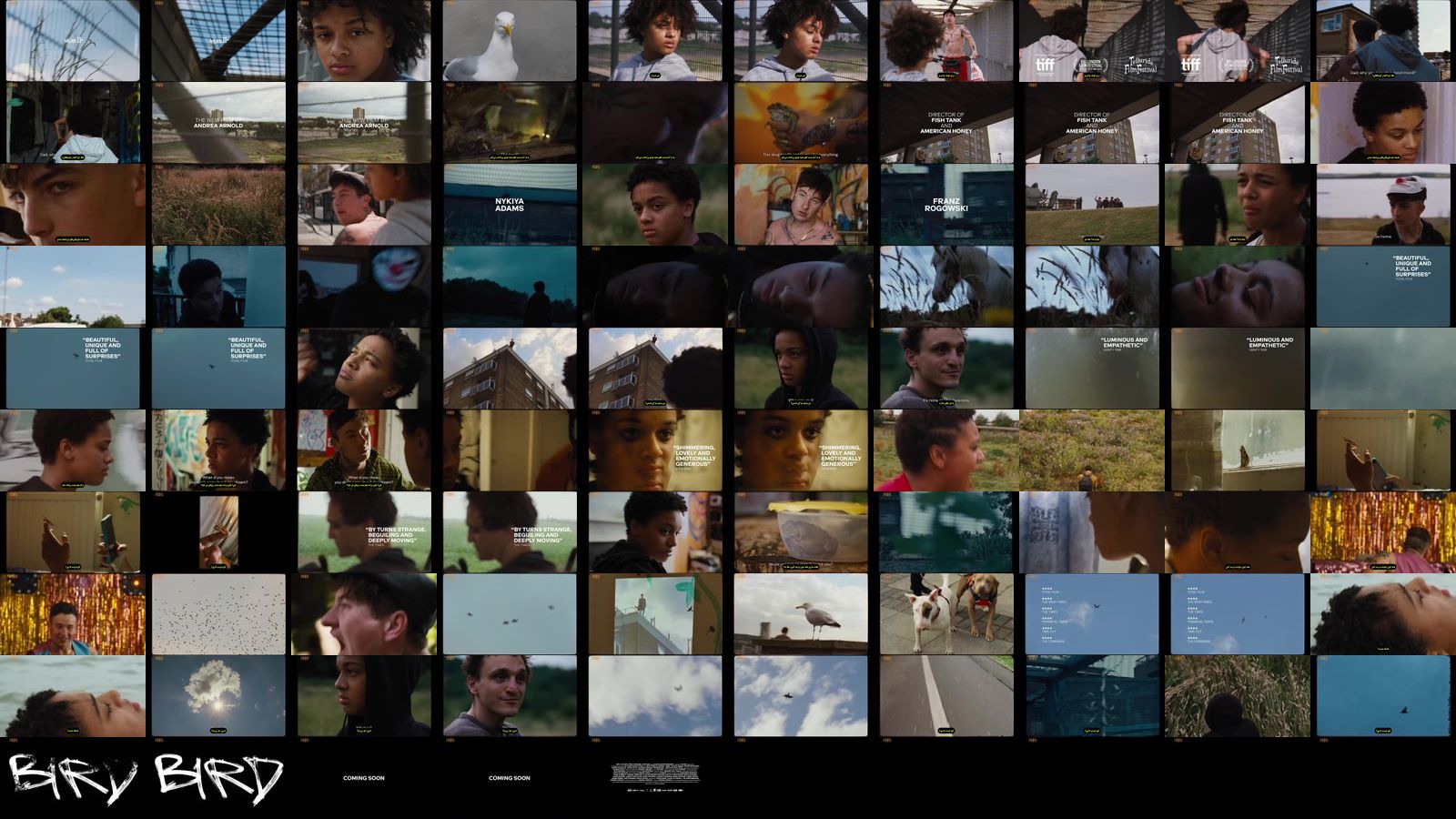Image resolution: width=1456 pixels, height=819 pixels.
Task: Select the narrow vertical phone-video thumbnail
Action: click(x=218, y=532)
